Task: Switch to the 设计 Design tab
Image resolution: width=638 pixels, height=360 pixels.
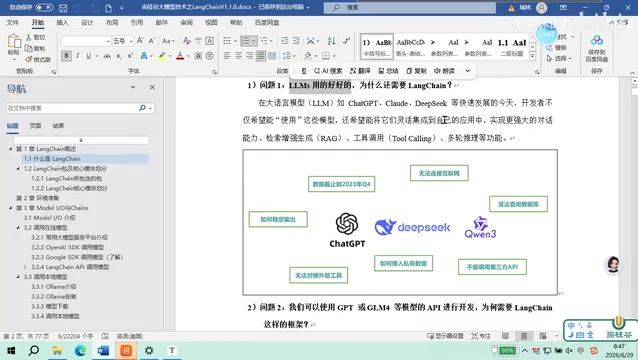Action: point(87,23)
